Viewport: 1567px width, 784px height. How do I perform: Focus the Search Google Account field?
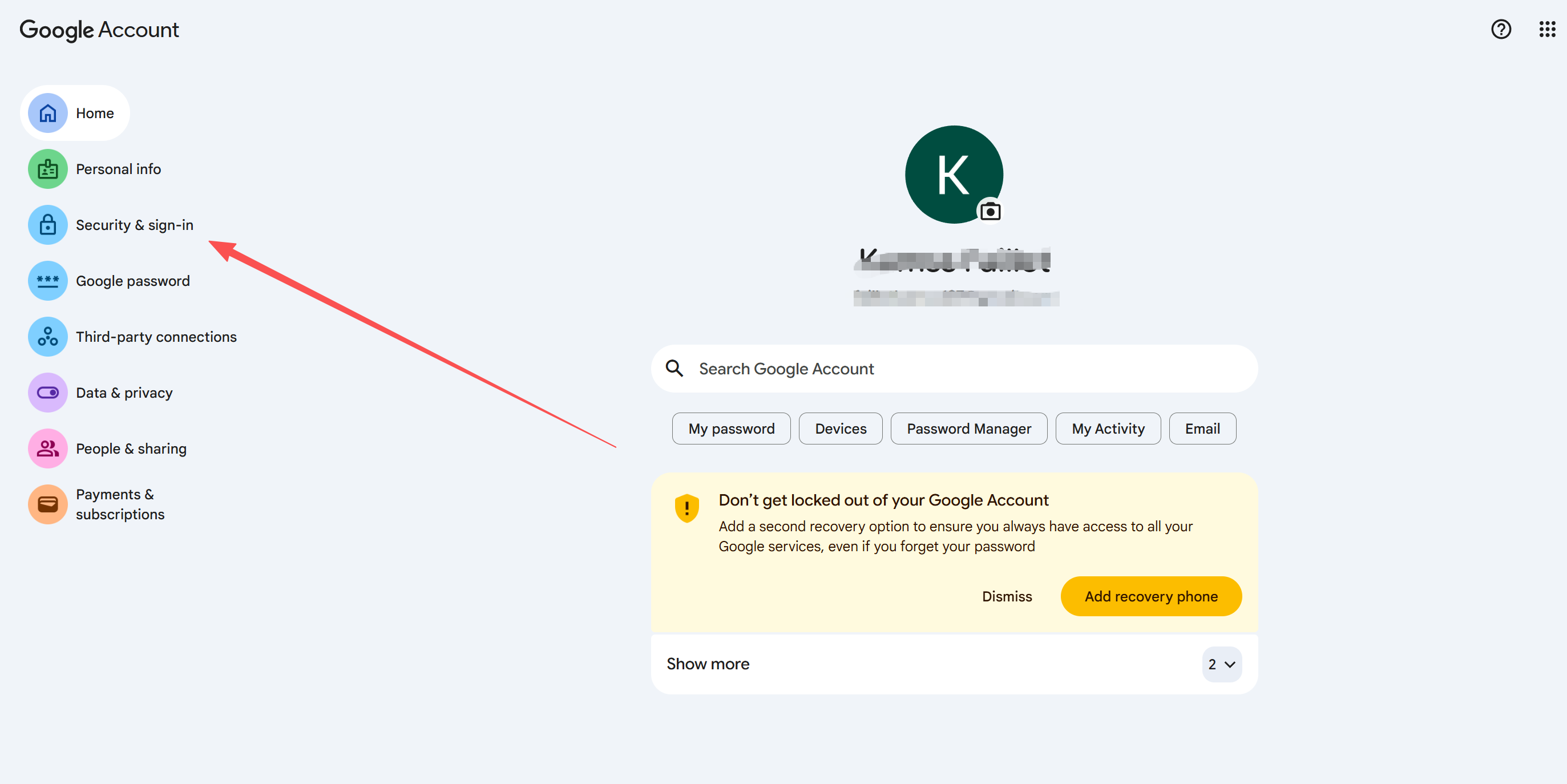[954, 369]
